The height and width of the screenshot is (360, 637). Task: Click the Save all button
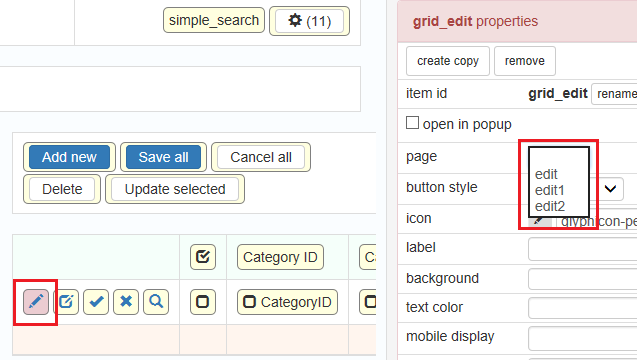[x=163, y=157]
